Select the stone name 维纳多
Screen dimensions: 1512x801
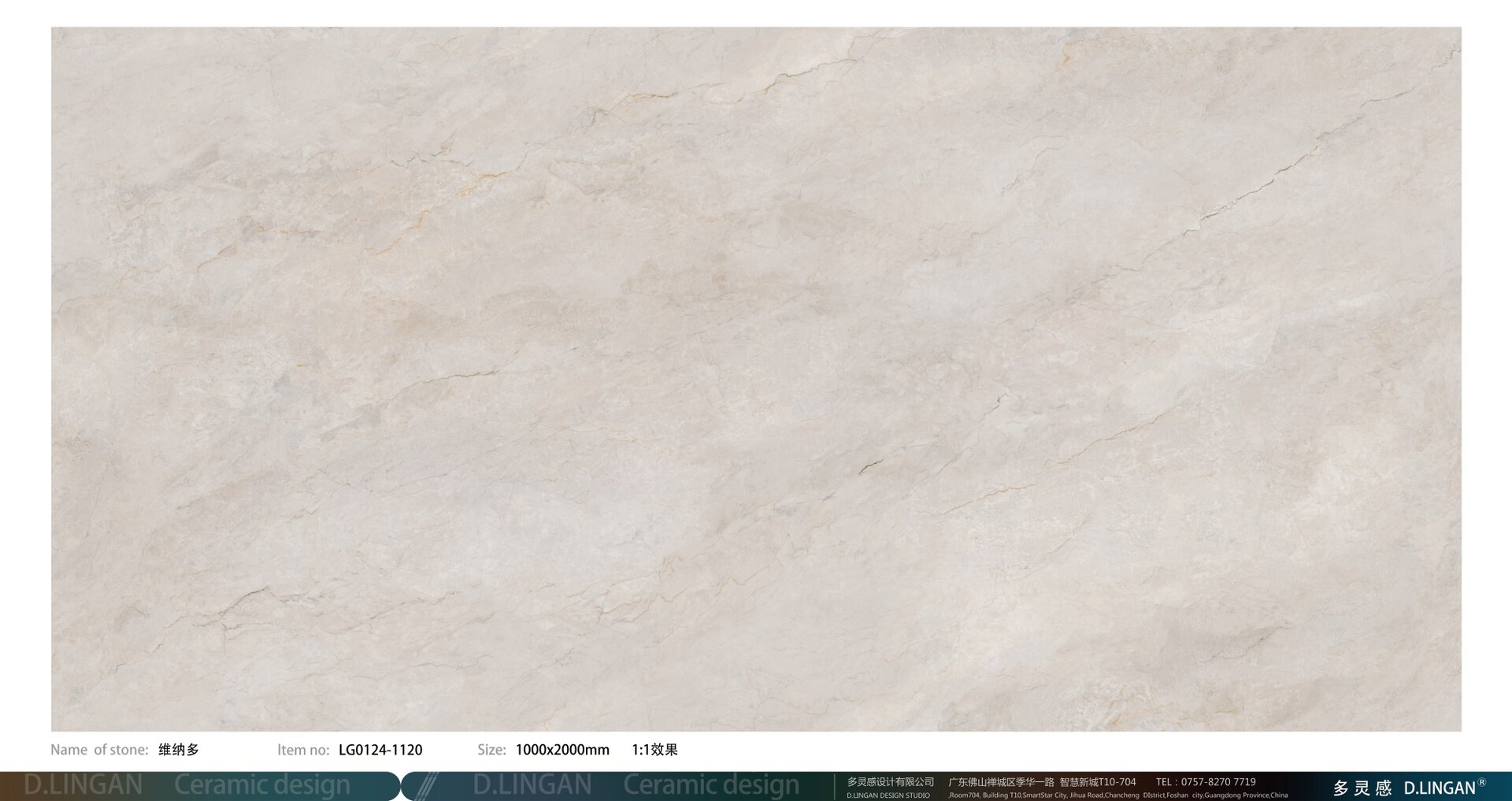179,750
